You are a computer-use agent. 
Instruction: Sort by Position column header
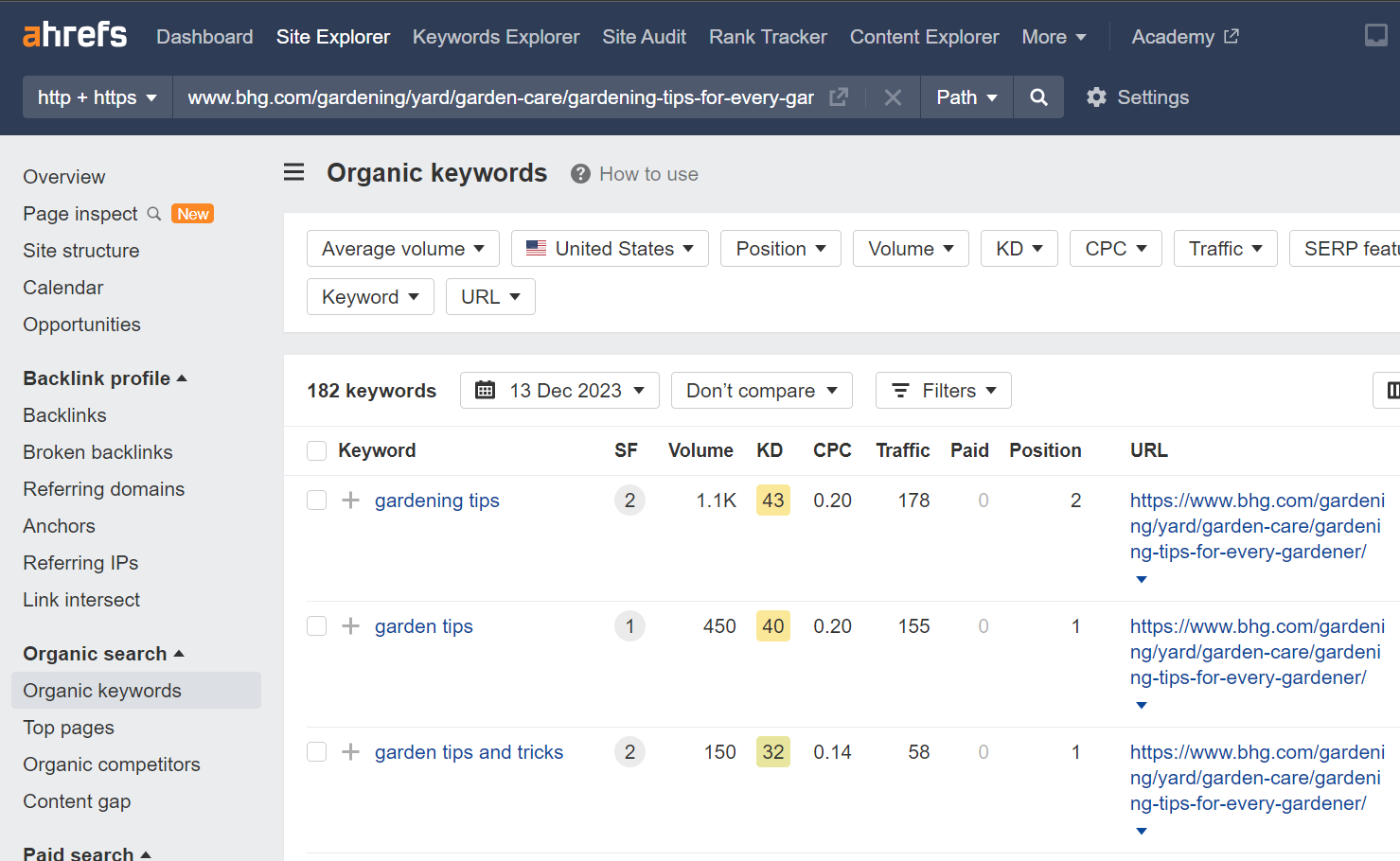click(x=1045, y=450)
